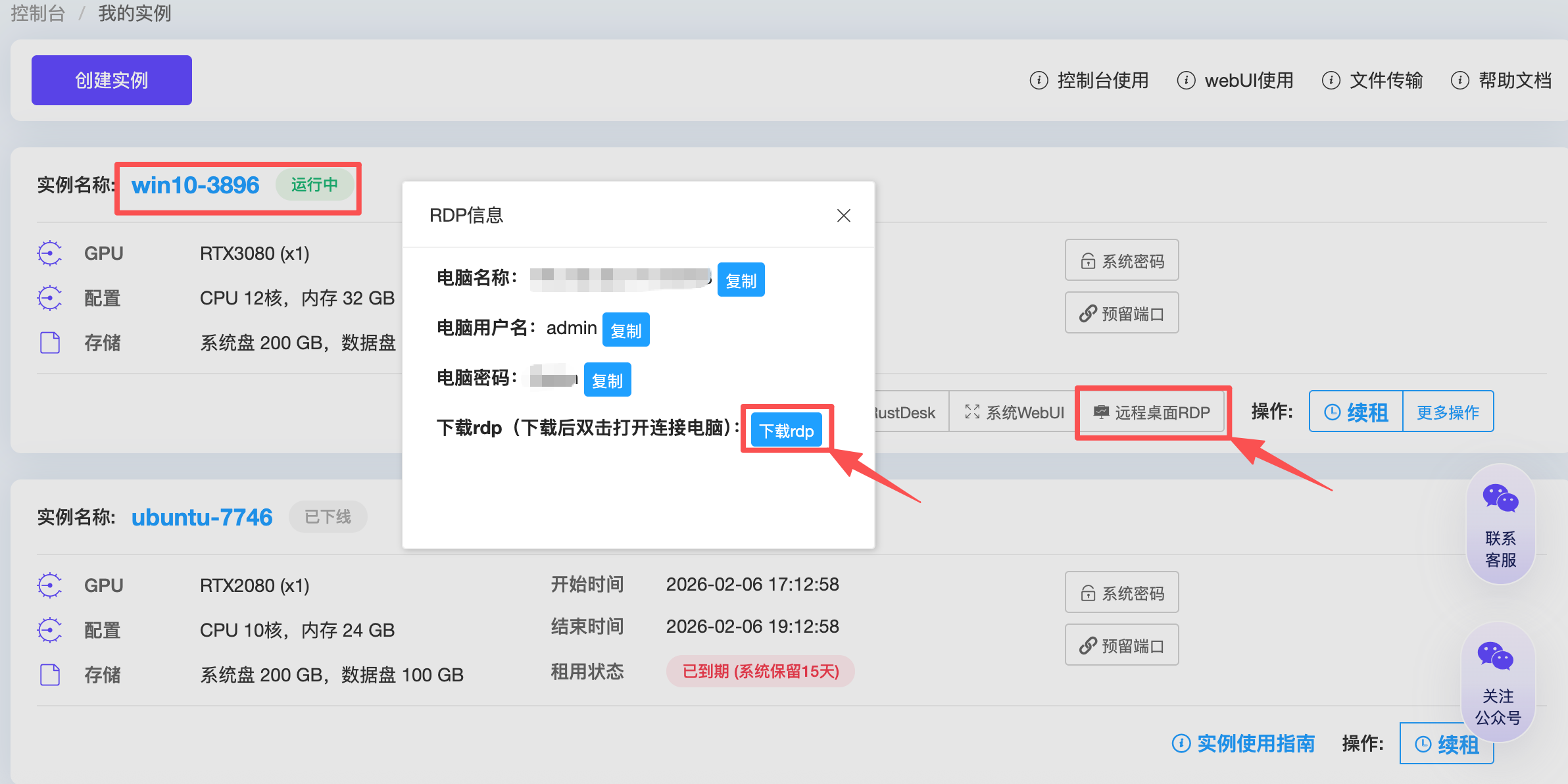The width and height of the screenshot is (1568, 784).
Task: Copy the 电脑密码 value
Action: [606, 380]
